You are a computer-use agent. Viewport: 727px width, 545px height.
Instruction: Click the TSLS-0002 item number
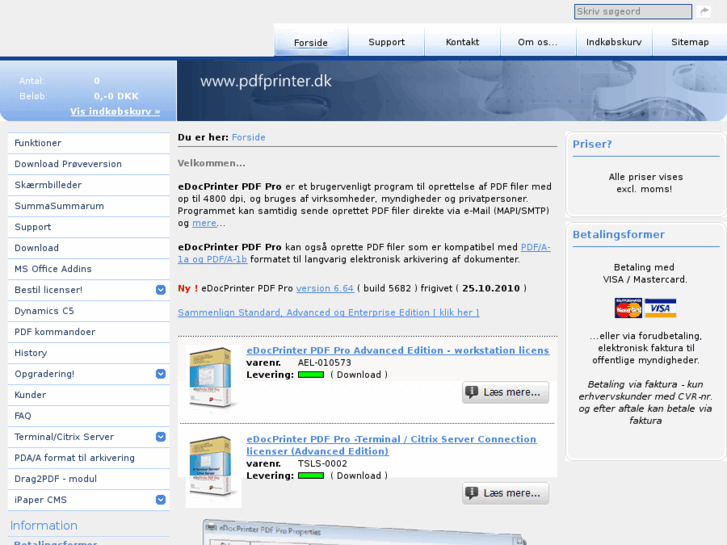point(322,463)
